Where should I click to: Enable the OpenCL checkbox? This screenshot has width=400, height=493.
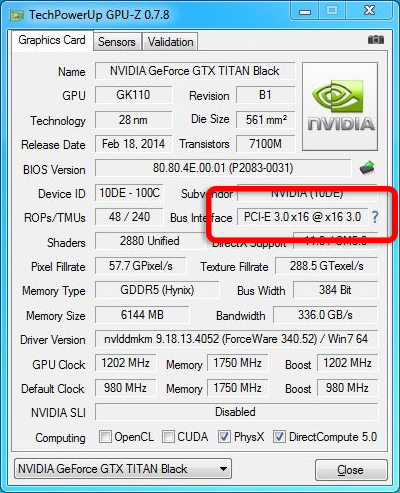tap(105, 436)
